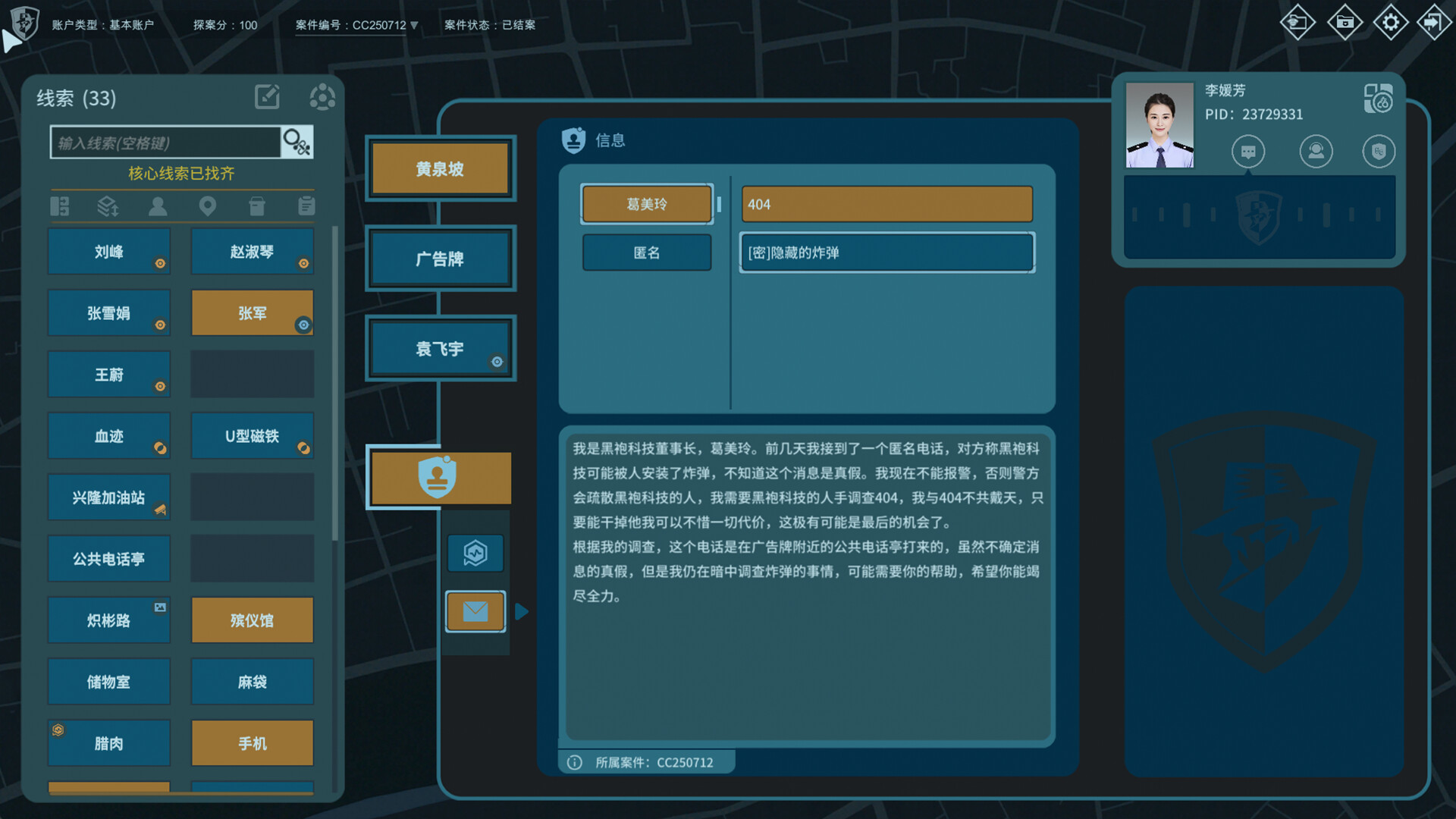The width and height of the screenshot is (1456, 819).
Task: Select the 葛美玲 tab in the info panel
Action: tap(647, 203)
